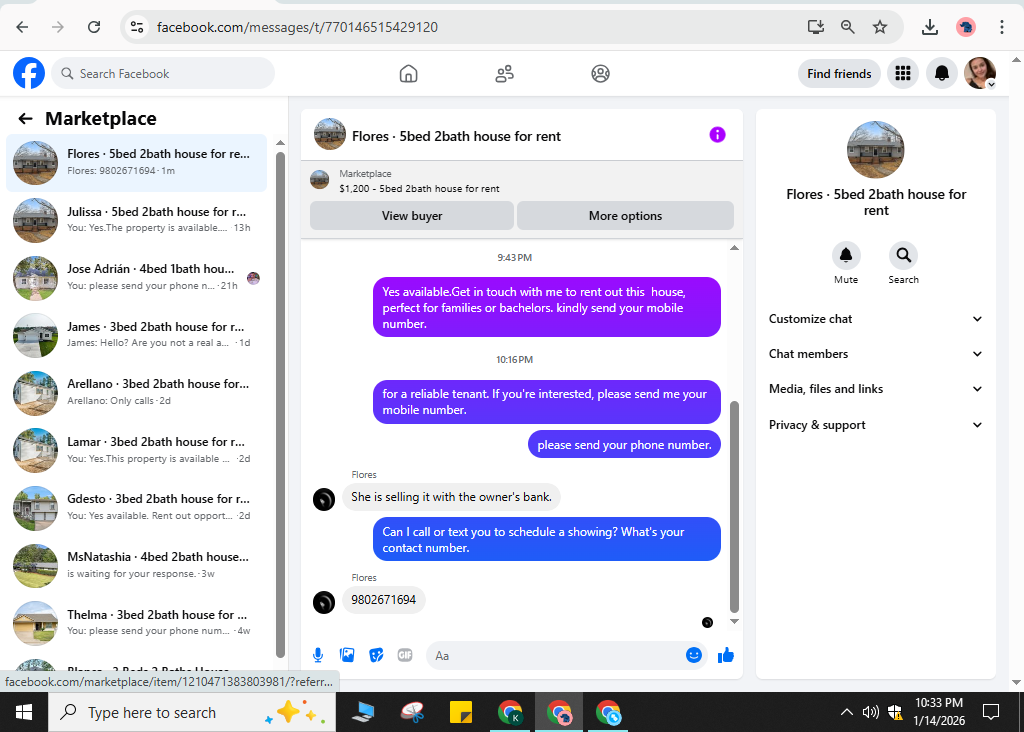Image resolution: width=1024 pixels, height=732 pixels.
Task: Reload the page
Action: click(x=94, y=27)
